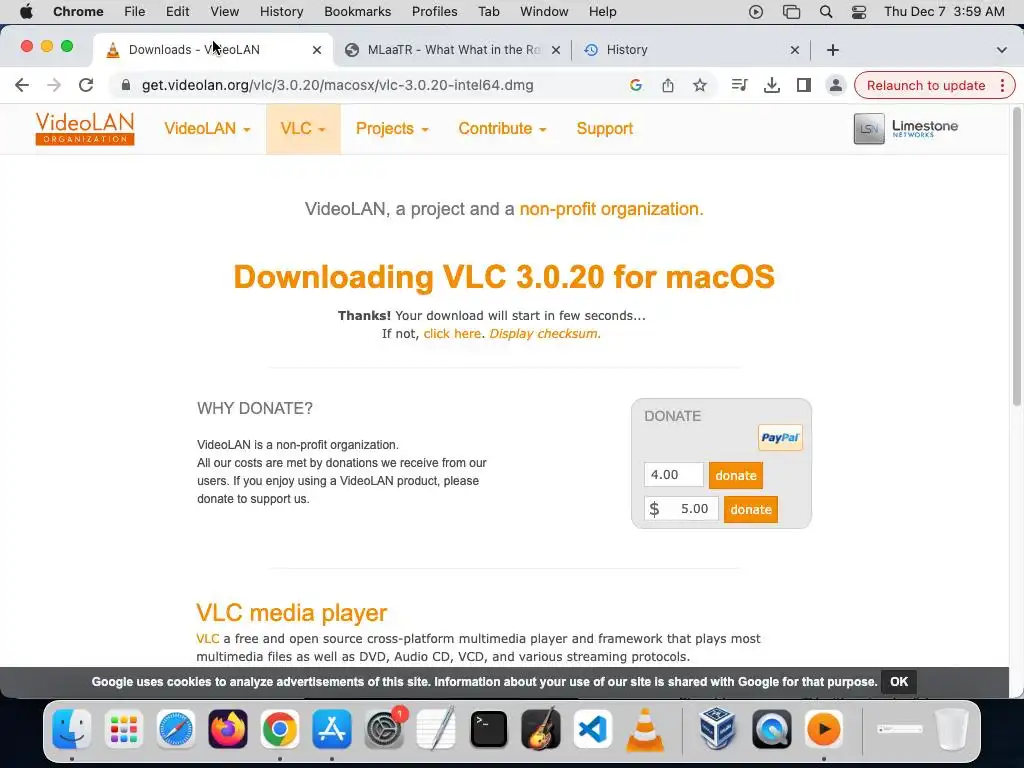1024x768 pixels.
Task: Follow the non-profit organization link
Action: (x=611, y=209)
